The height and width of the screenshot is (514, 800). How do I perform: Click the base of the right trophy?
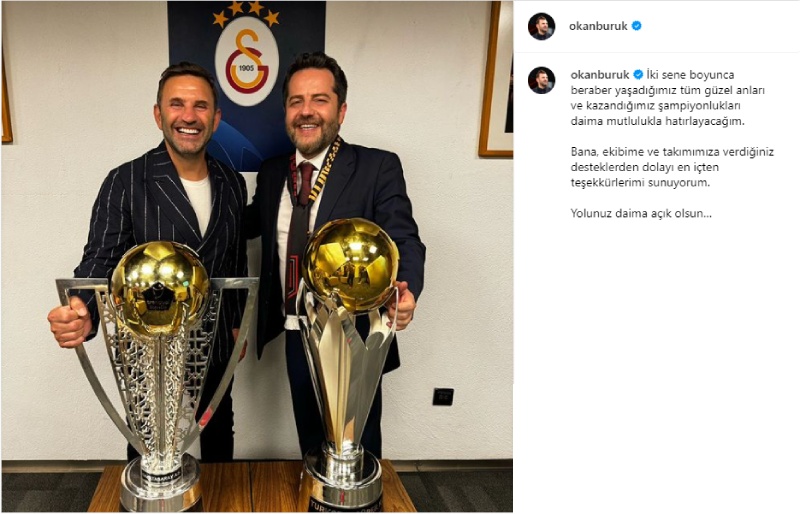[341, 480]
